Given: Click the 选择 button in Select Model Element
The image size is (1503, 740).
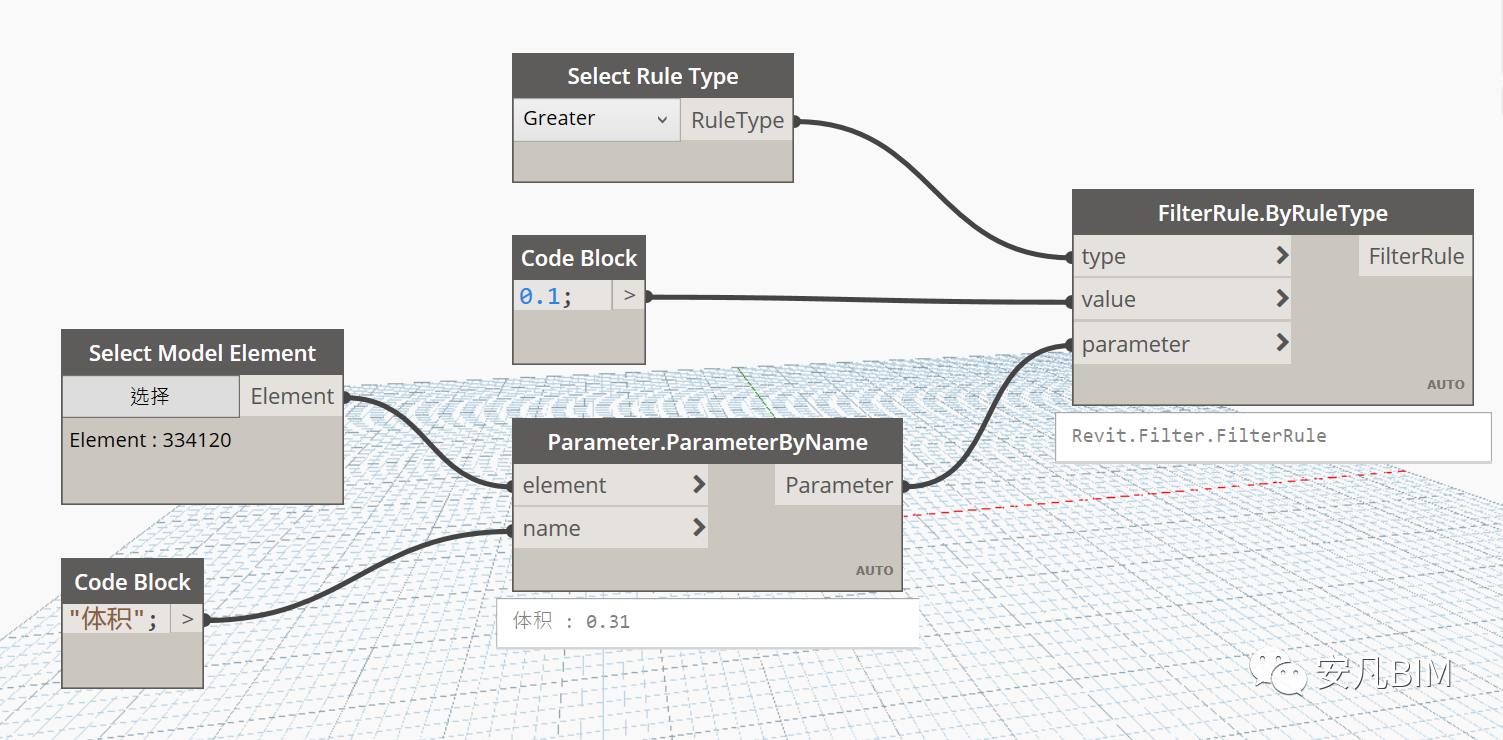Looking at the screenshot, I should (150, 396).
